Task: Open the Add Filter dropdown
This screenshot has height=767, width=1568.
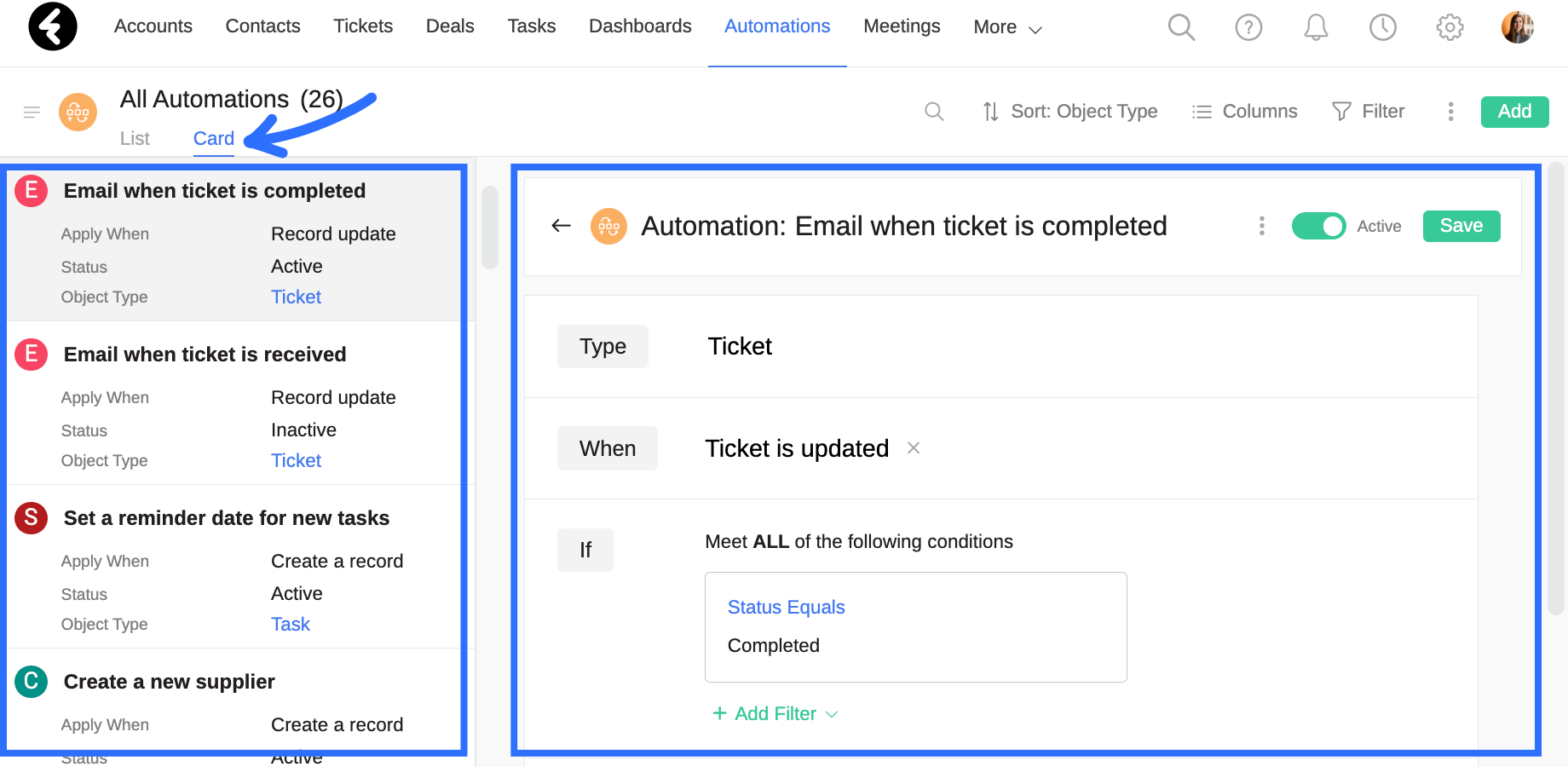Action: coord(775,713)
